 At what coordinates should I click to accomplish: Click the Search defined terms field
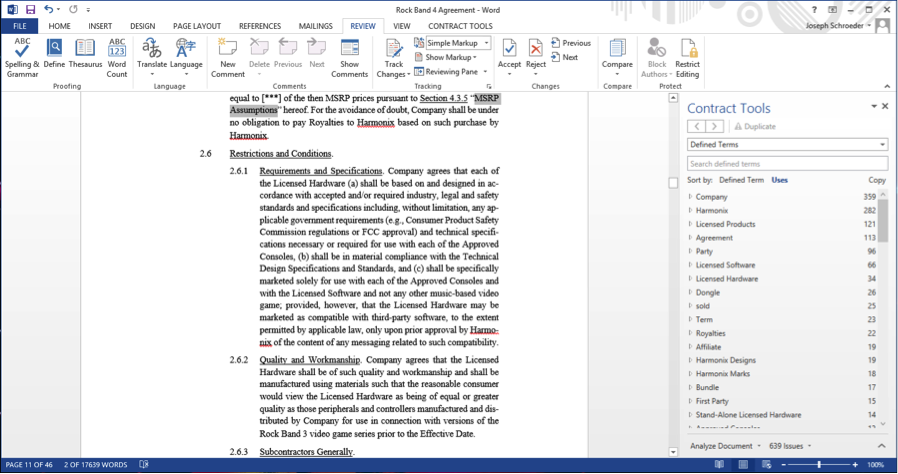pos(787,164)
